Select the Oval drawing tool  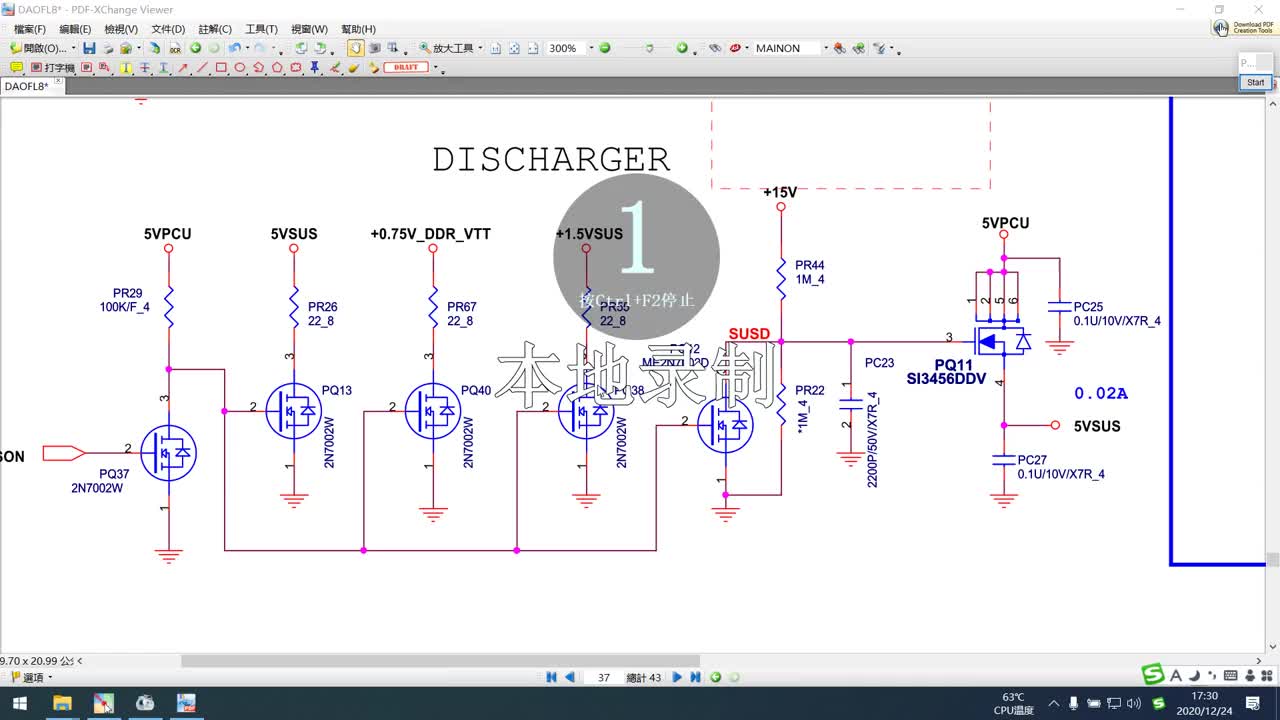[240, 67]
